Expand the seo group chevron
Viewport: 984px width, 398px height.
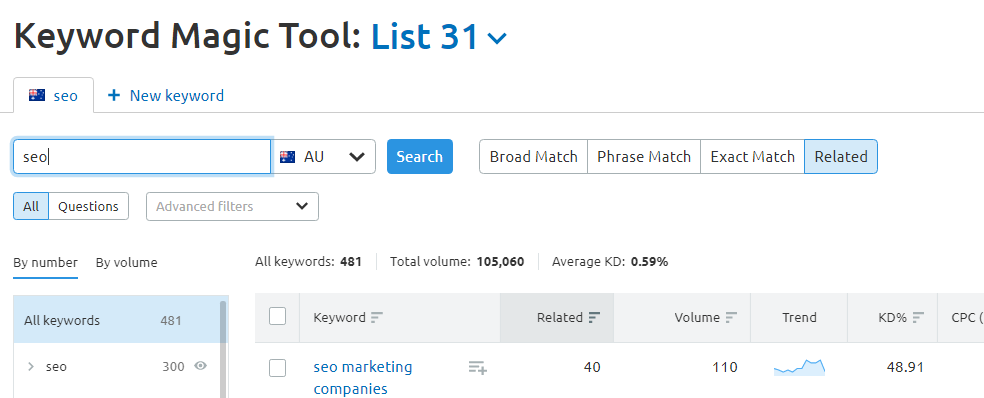click(31, 367)
